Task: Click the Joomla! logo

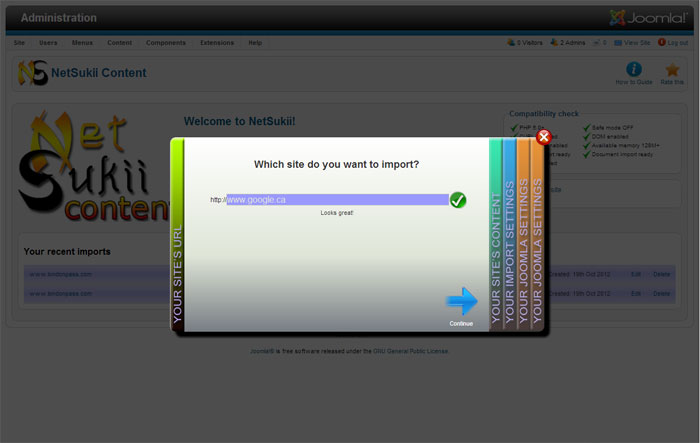Action: coord(648,18)
